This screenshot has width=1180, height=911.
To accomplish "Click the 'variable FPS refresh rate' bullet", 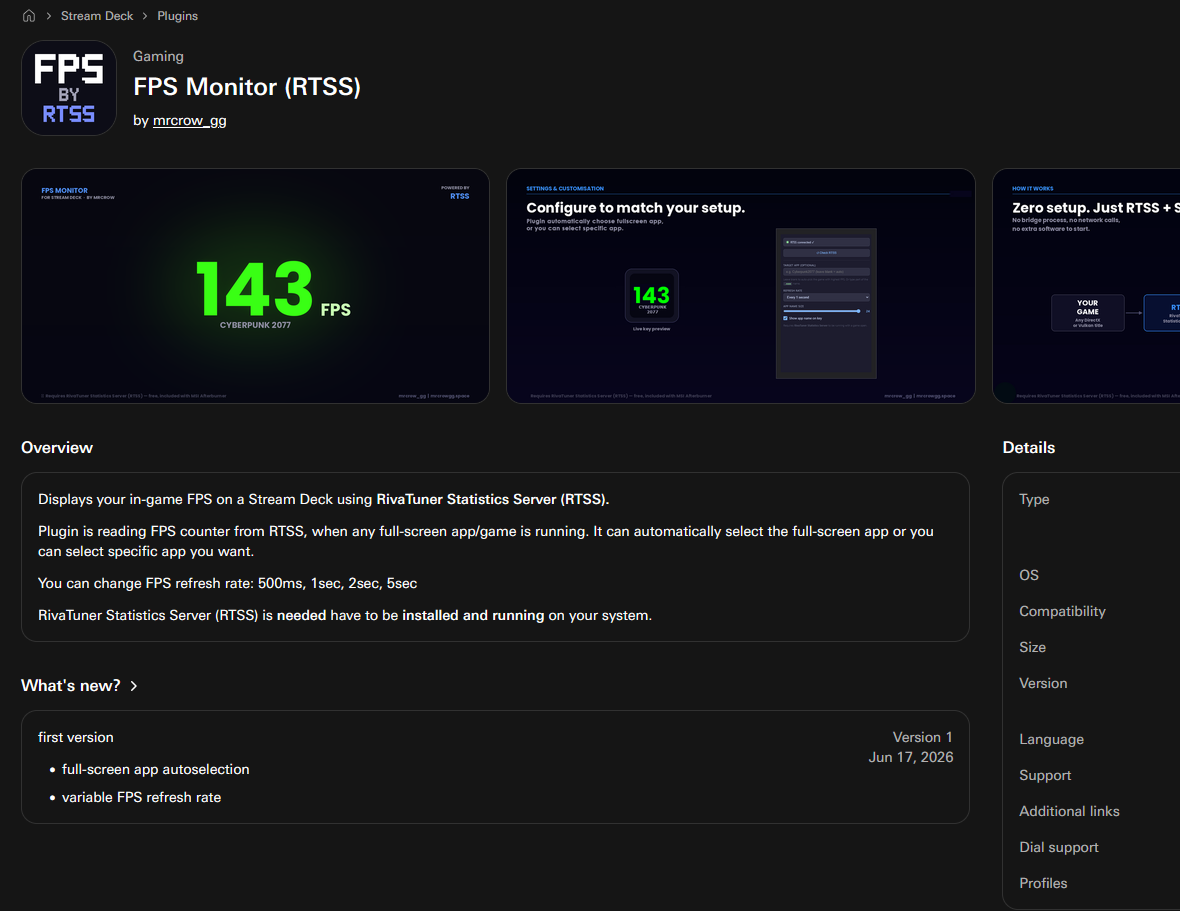I will 141,797.
